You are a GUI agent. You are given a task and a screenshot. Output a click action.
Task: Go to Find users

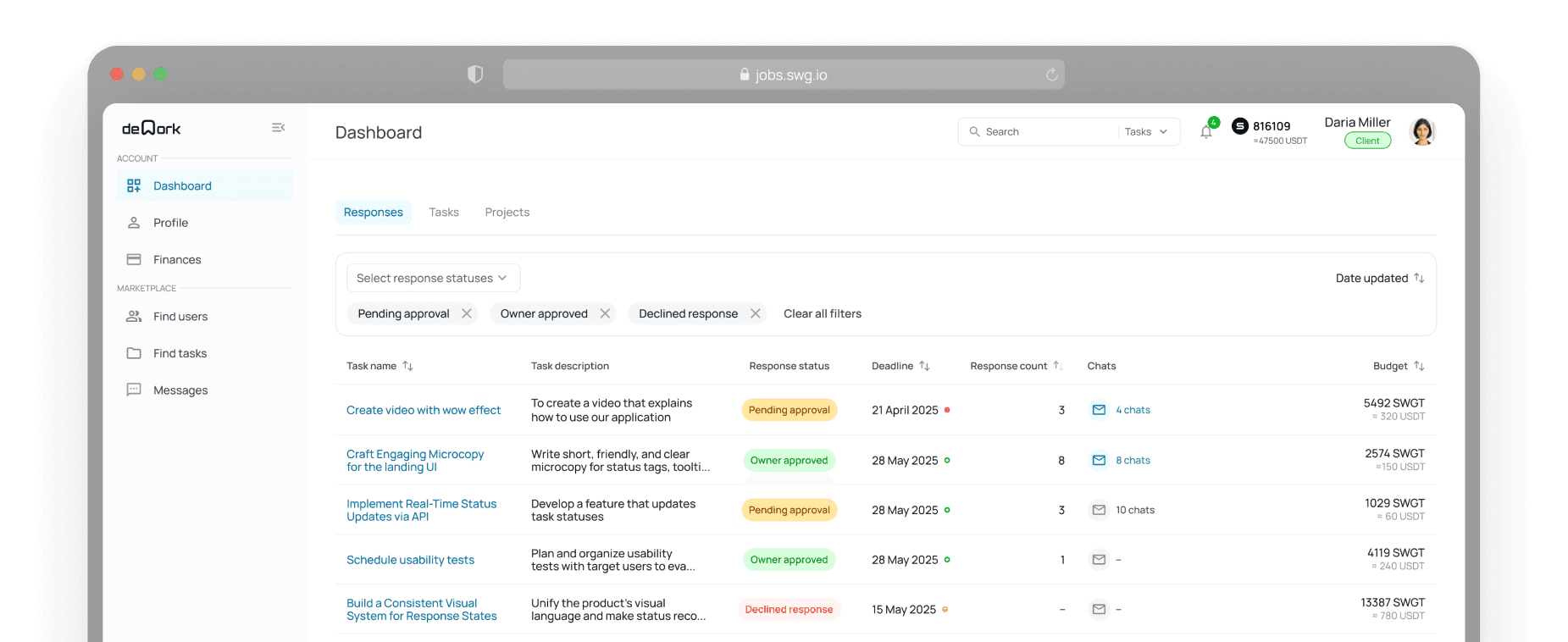click(x=204, y=317)
